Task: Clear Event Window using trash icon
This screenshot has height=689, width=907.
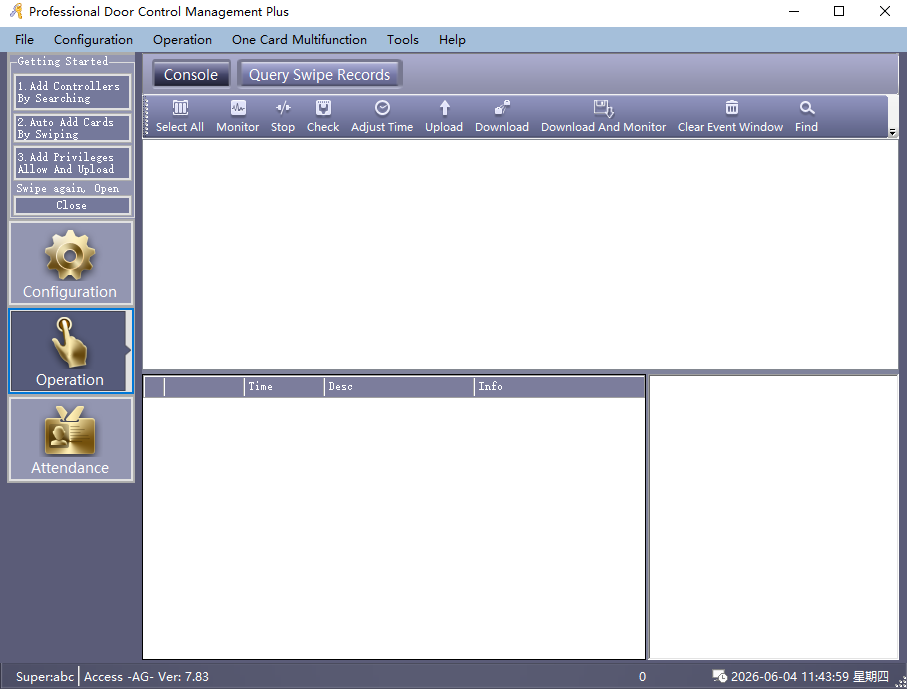Action: tap(731, 108)
